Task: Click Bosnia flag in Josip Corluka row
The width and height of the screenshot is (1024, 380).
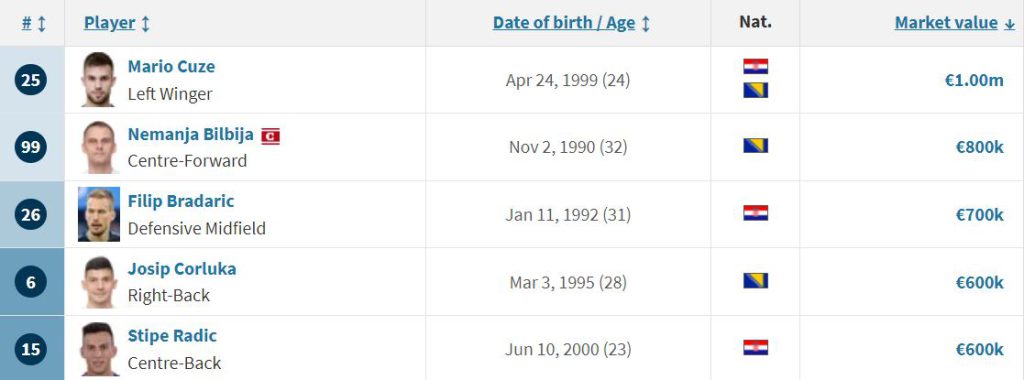Action: (755, 281)
